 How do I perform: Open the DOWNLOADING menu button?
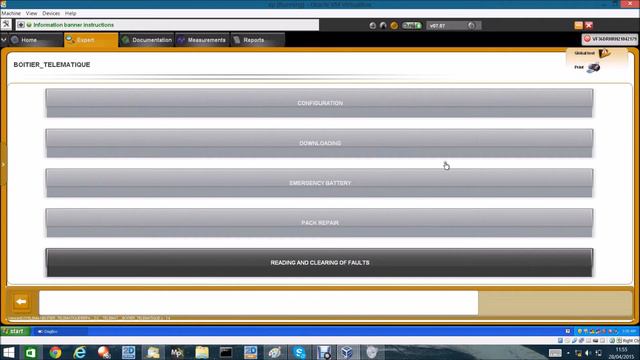coord(319,143)
